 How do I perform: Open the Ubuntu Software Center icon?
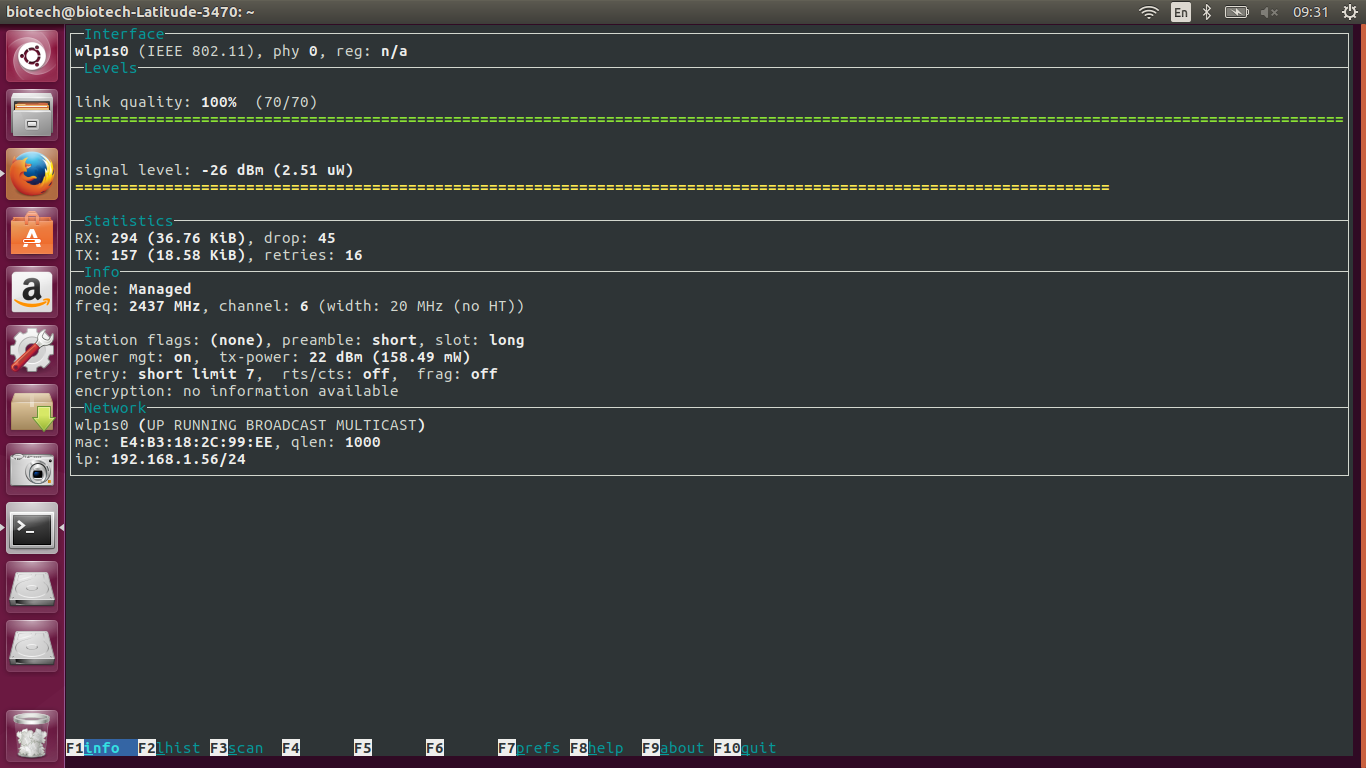click(x=32, y=232)
